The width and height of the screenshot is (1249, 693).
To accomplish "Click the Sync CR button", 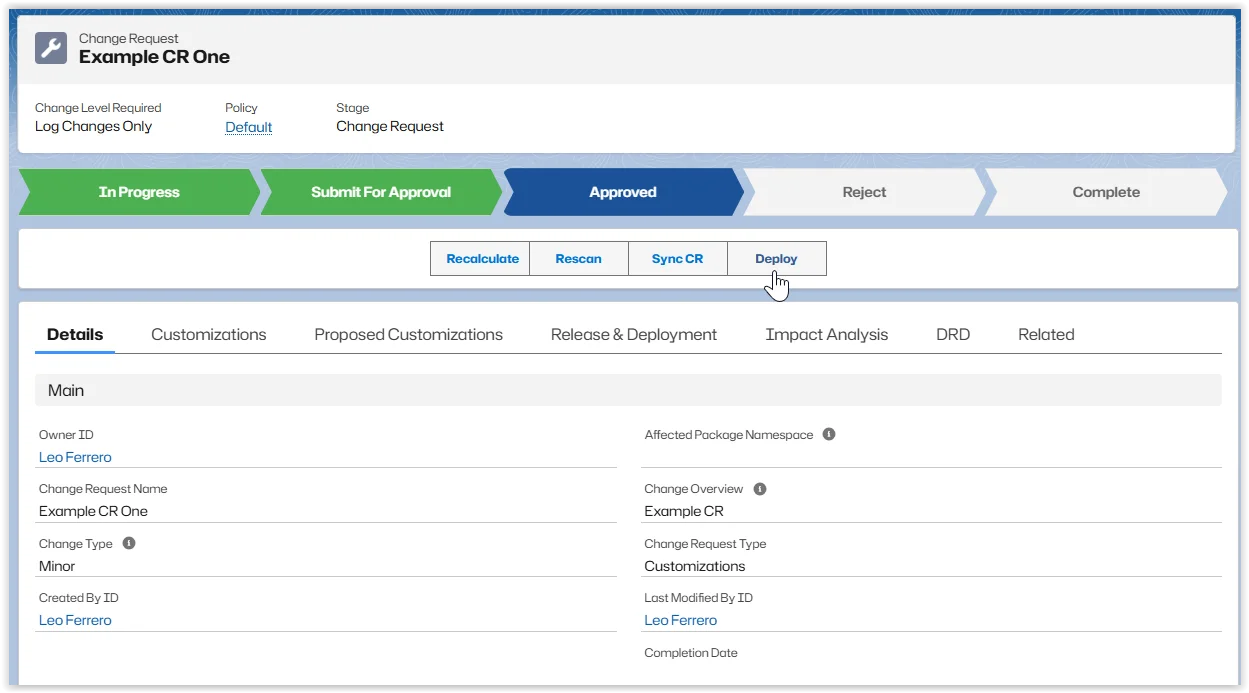I will tap(677, 258).
